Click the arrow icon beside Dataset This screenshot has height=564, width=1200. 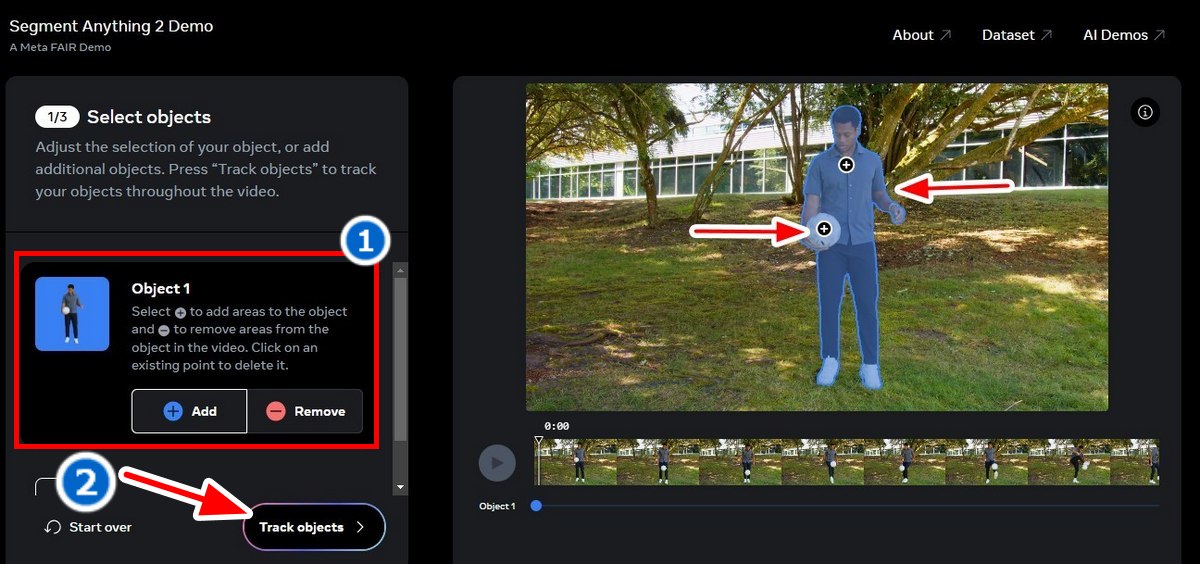(1046, 35)
